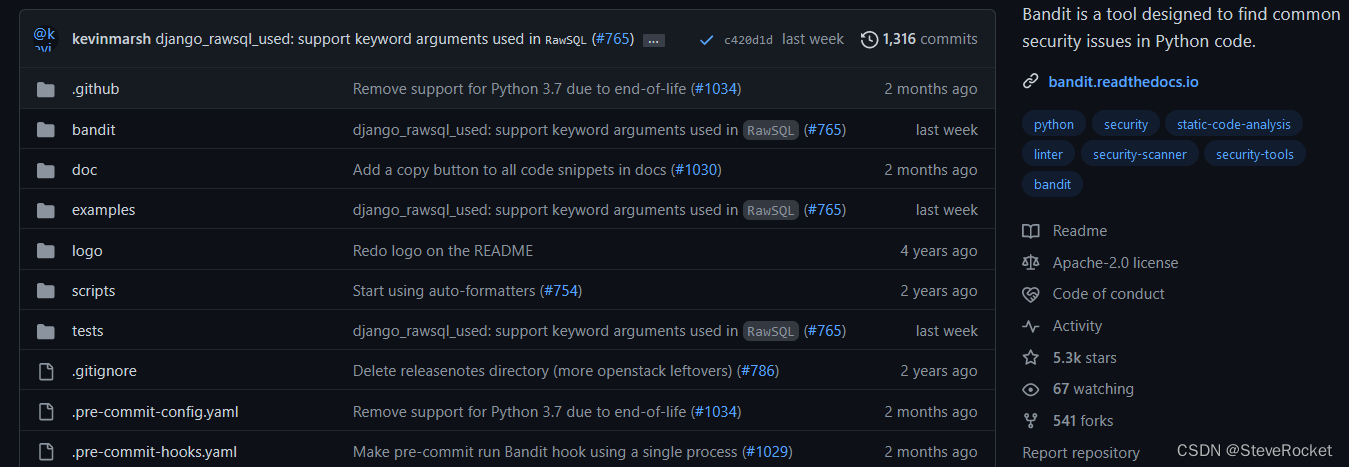Open the .github directory
Image resolution: width=1349 pixels, height=467 pixels.
(x=96, y=89)
